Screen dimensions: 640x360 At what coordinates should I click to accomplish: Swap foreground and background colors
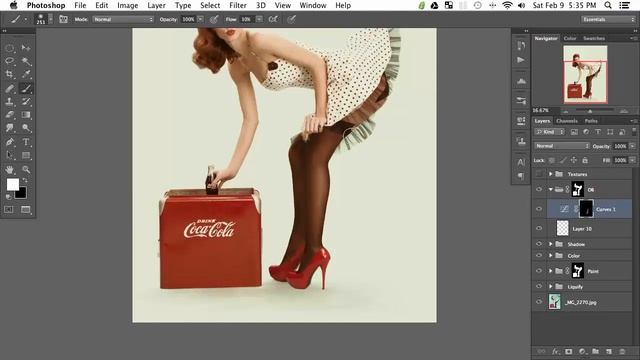[25, 180]
